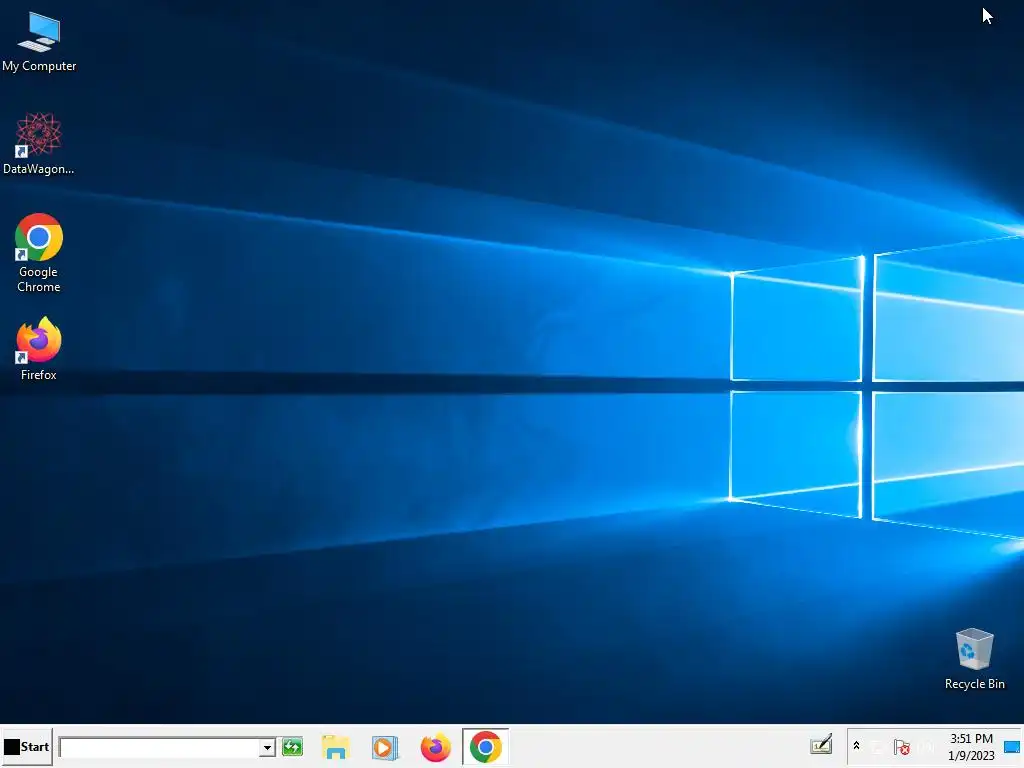The height and width of the screenshot is (768, 1024).
Task: Select the Google Chrome desktop shortcut
Action: (x=39, y=253)
